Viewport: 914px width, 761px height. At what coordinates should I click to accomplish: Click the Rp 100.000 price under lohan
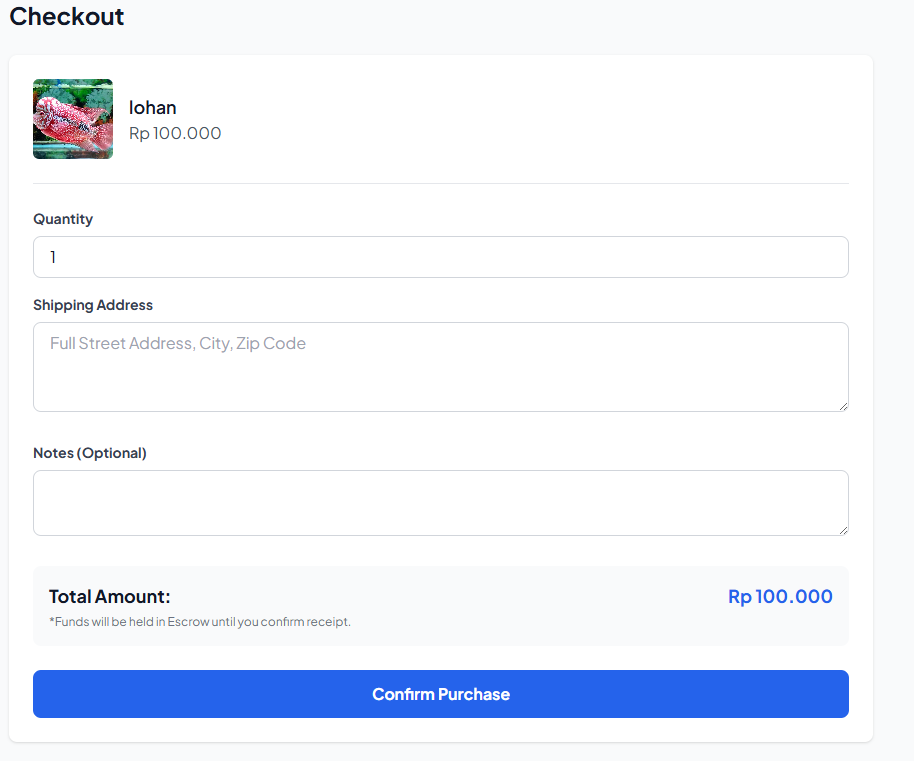tap(175, 133)
